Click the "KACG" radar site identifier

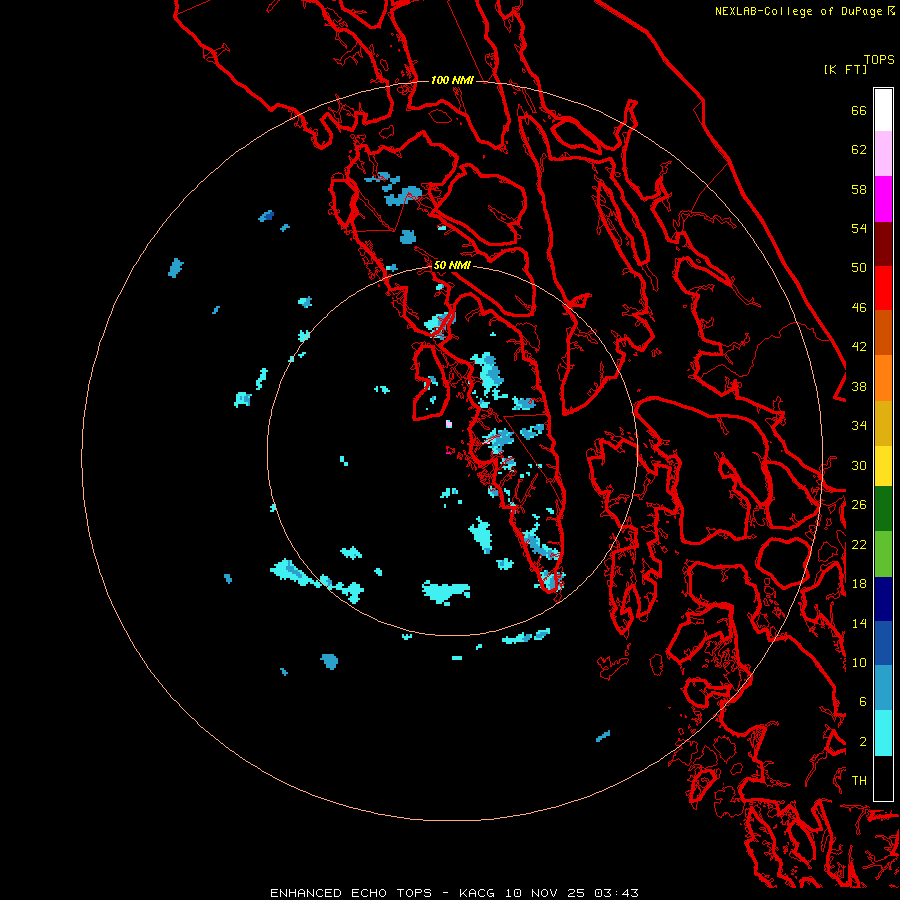476,893
